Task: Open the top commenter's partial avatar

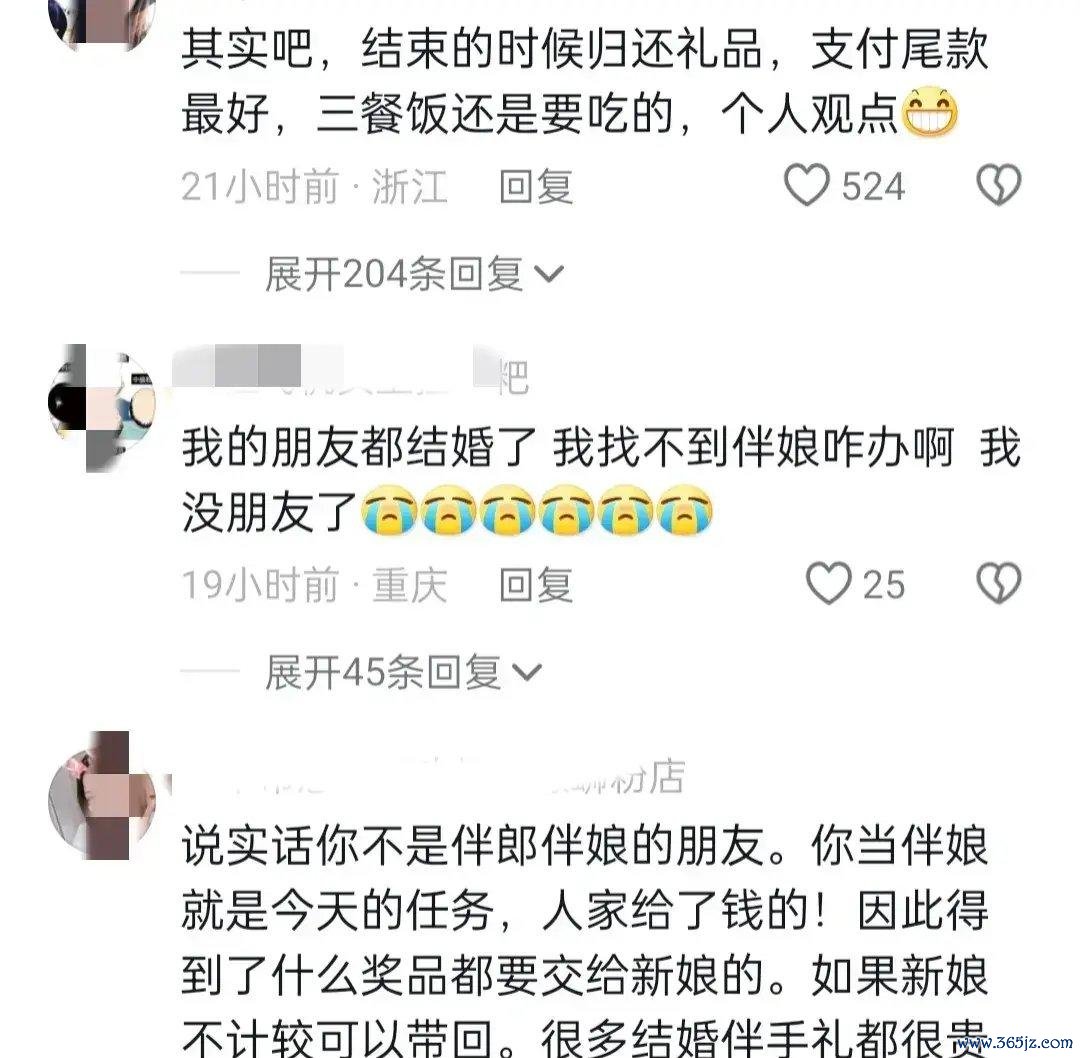Action: click(101, 24)
